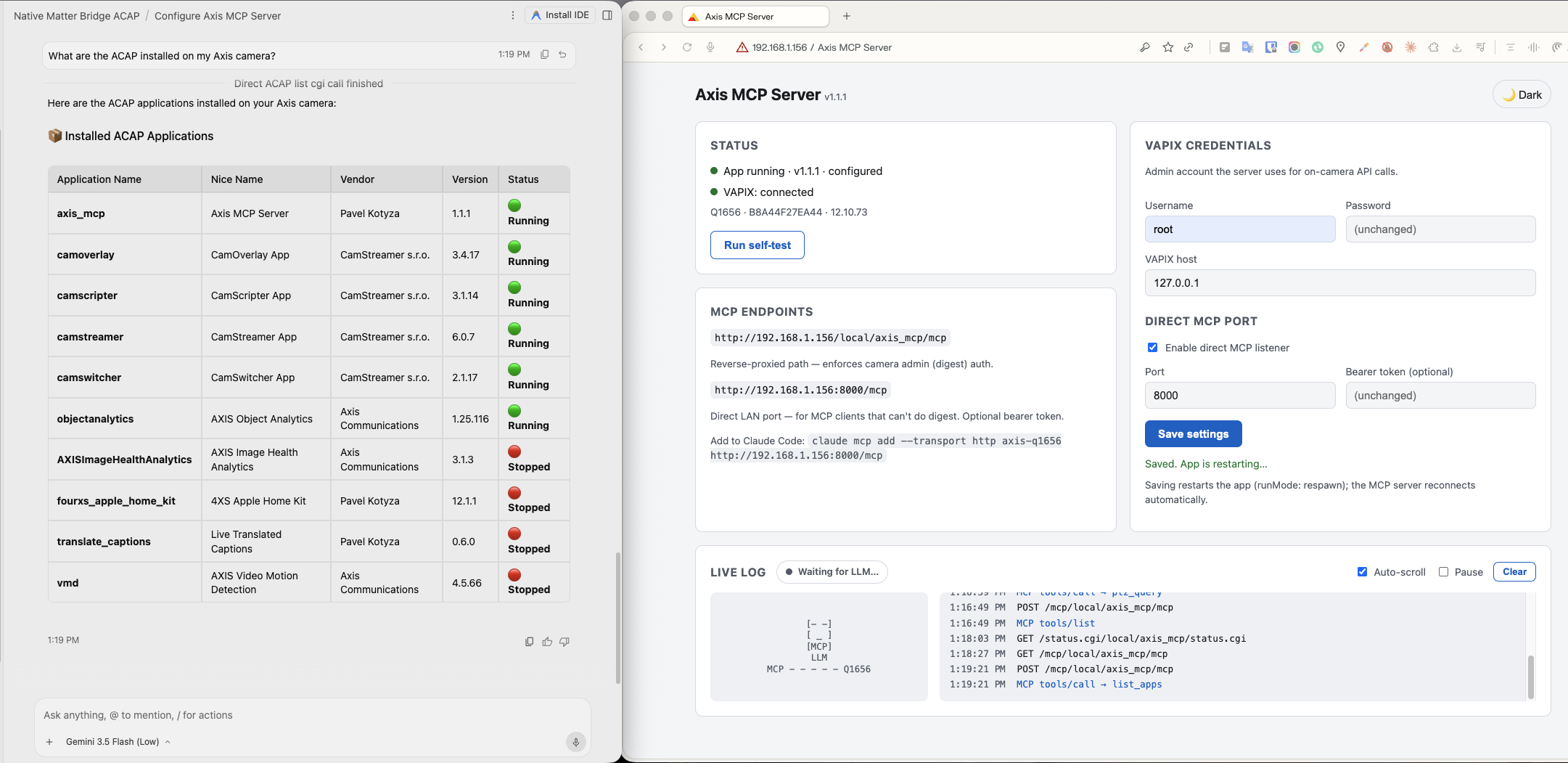
Task: Bookmark the page with the star icon
Action: (1168, 47)
